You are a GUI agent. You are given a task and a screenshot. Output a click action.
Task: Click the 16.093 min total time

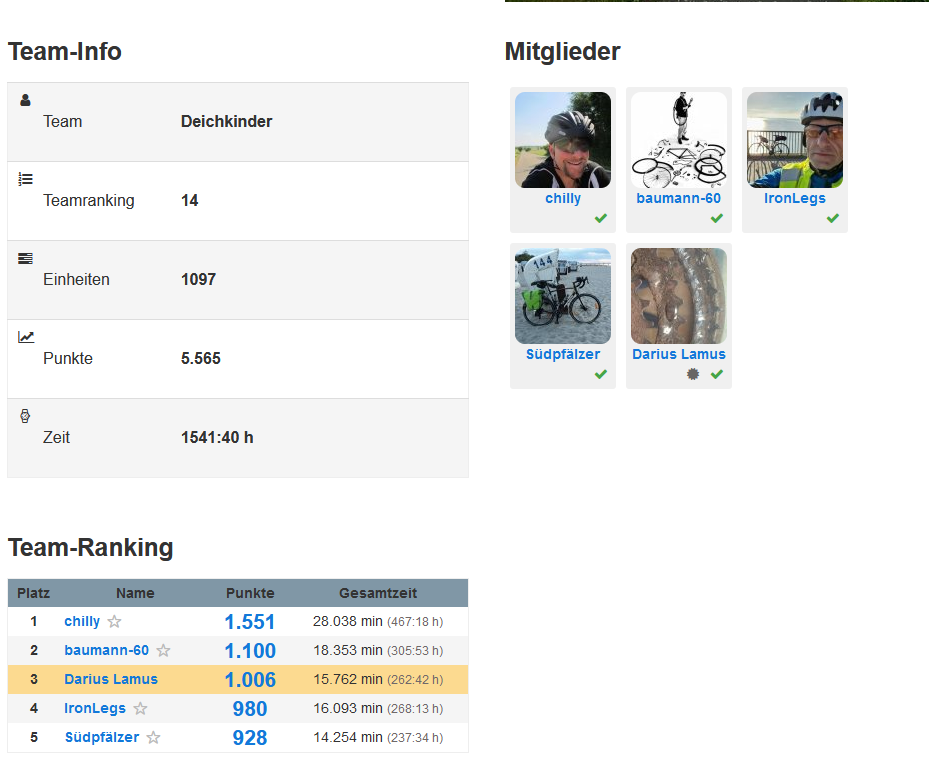pos(378,708)
